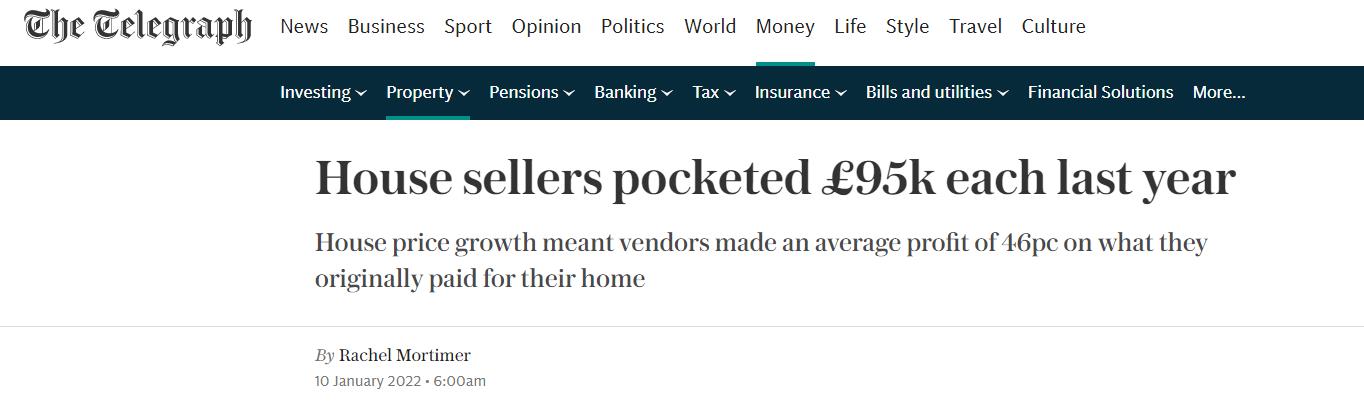Select the Money tab

click(785, 27)
